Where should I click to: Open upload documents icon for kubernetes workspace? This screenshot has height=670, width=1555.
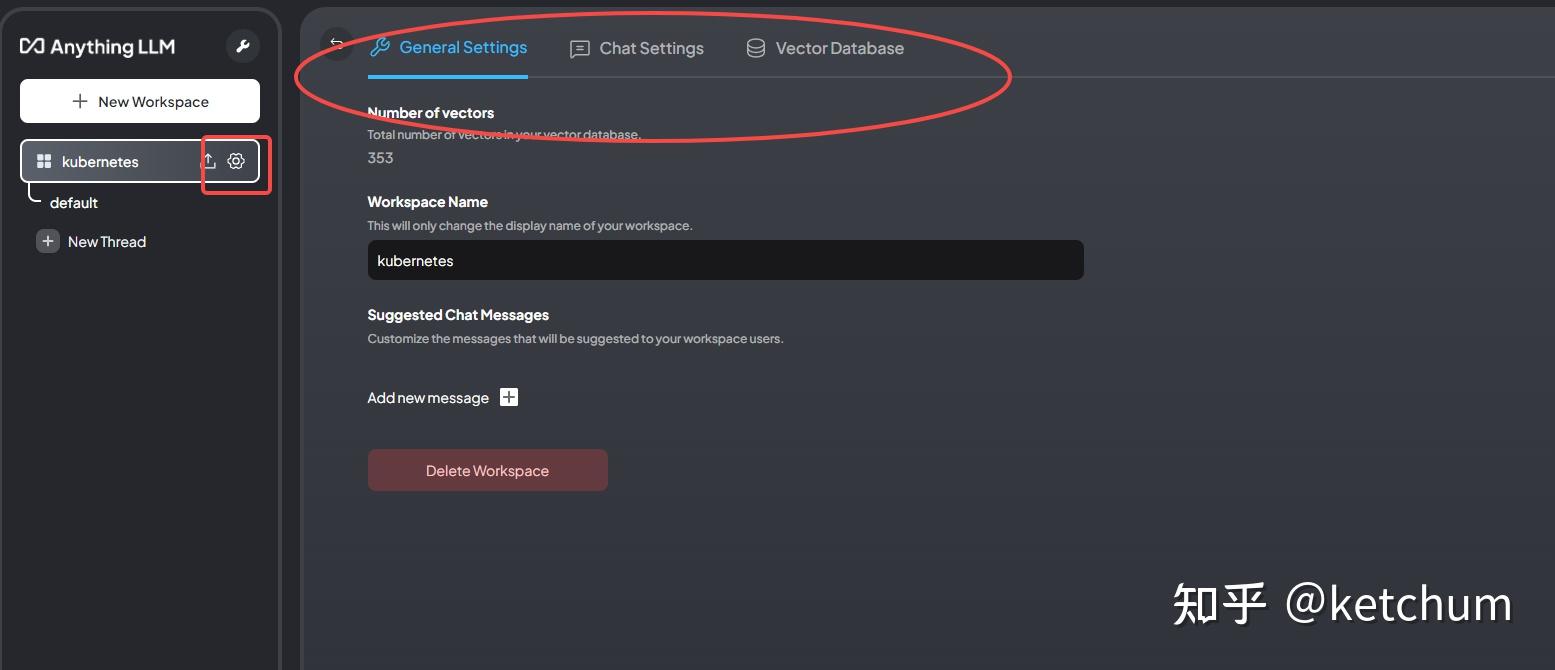pos(209,161)
